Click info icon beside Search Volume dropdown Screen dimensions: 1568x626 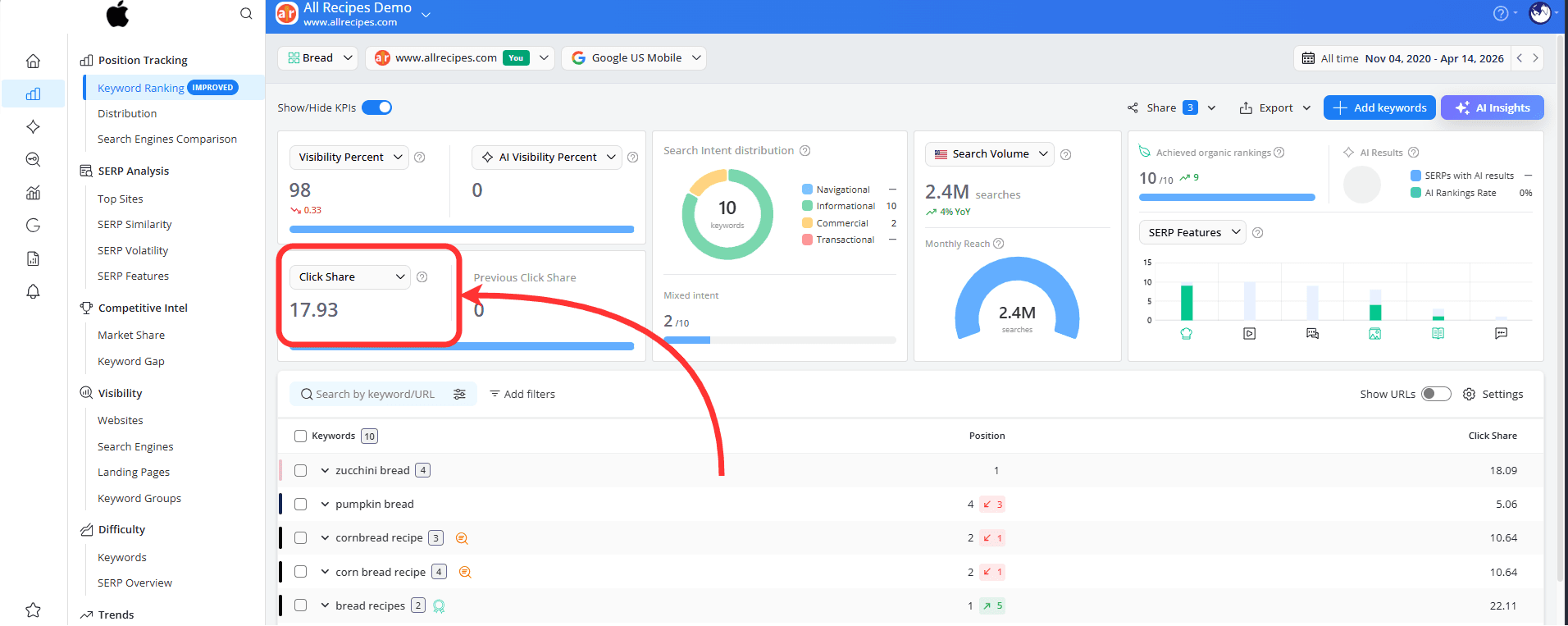pyautogui.click(x=1065, y=154)
